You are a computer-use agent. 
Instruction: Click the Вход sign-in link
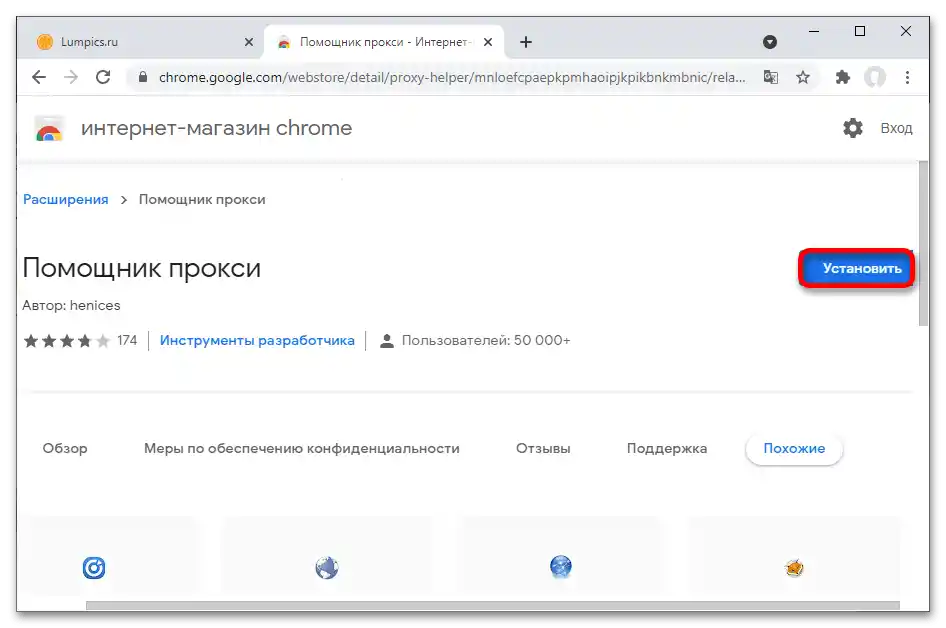(x=896, y=128)
